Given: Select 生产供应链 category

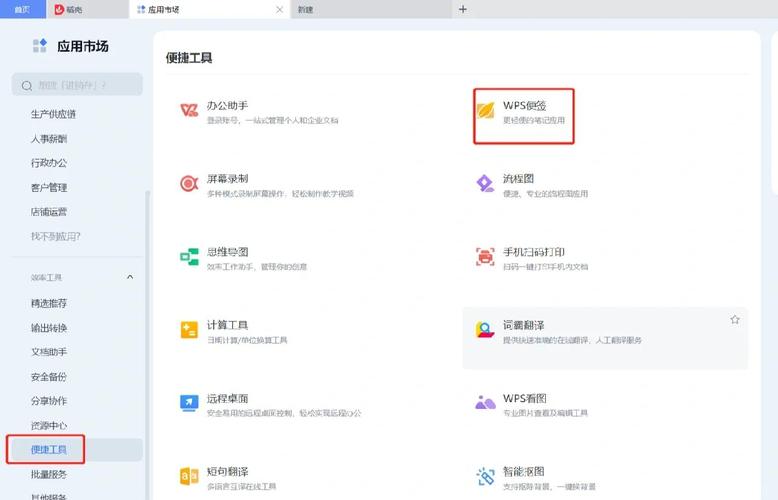Looking at the screenshot, I should pos(54,114).
